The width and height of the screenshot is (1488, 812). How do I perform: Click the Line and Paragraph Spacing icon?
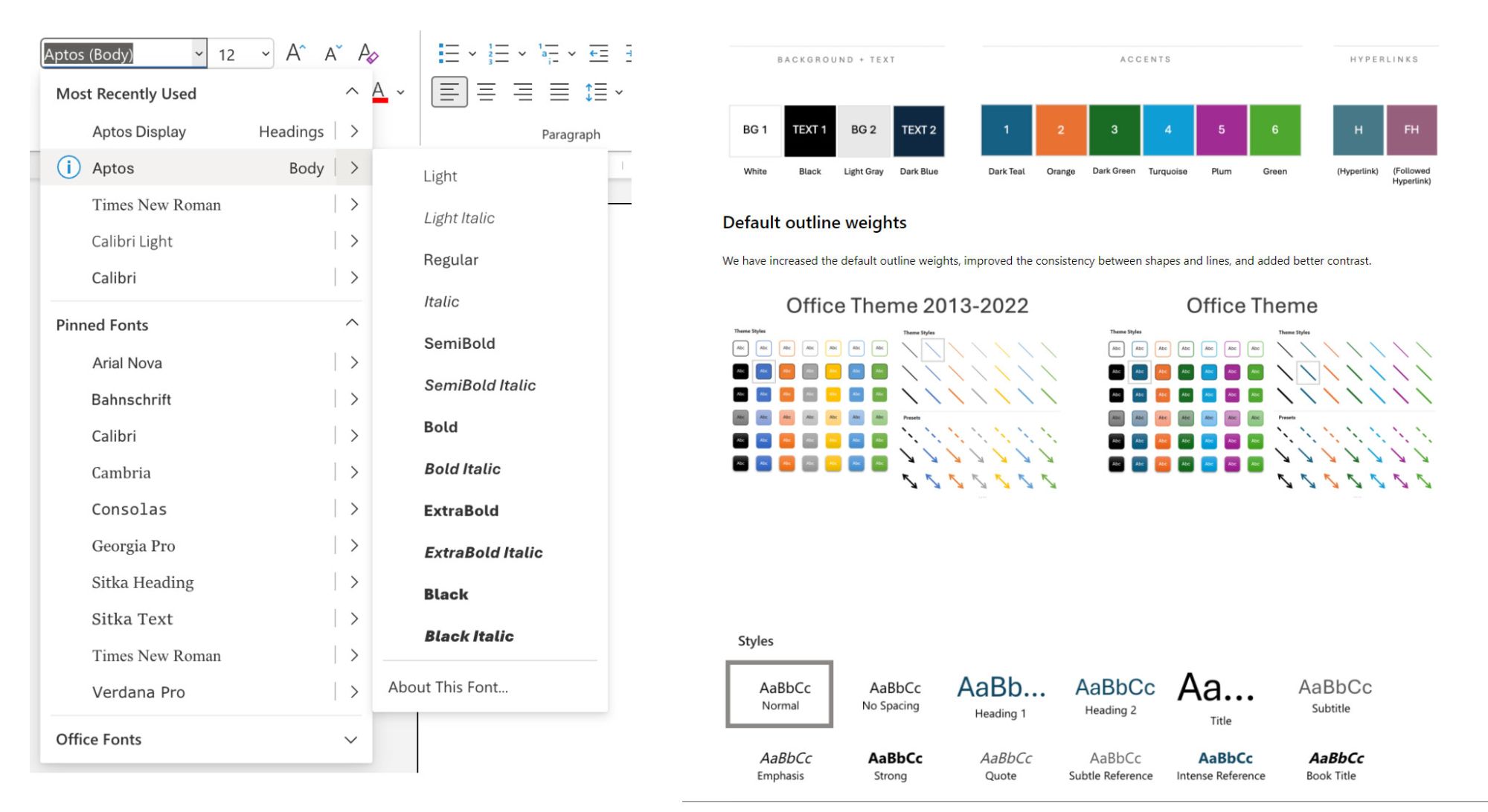pos(597,92)
